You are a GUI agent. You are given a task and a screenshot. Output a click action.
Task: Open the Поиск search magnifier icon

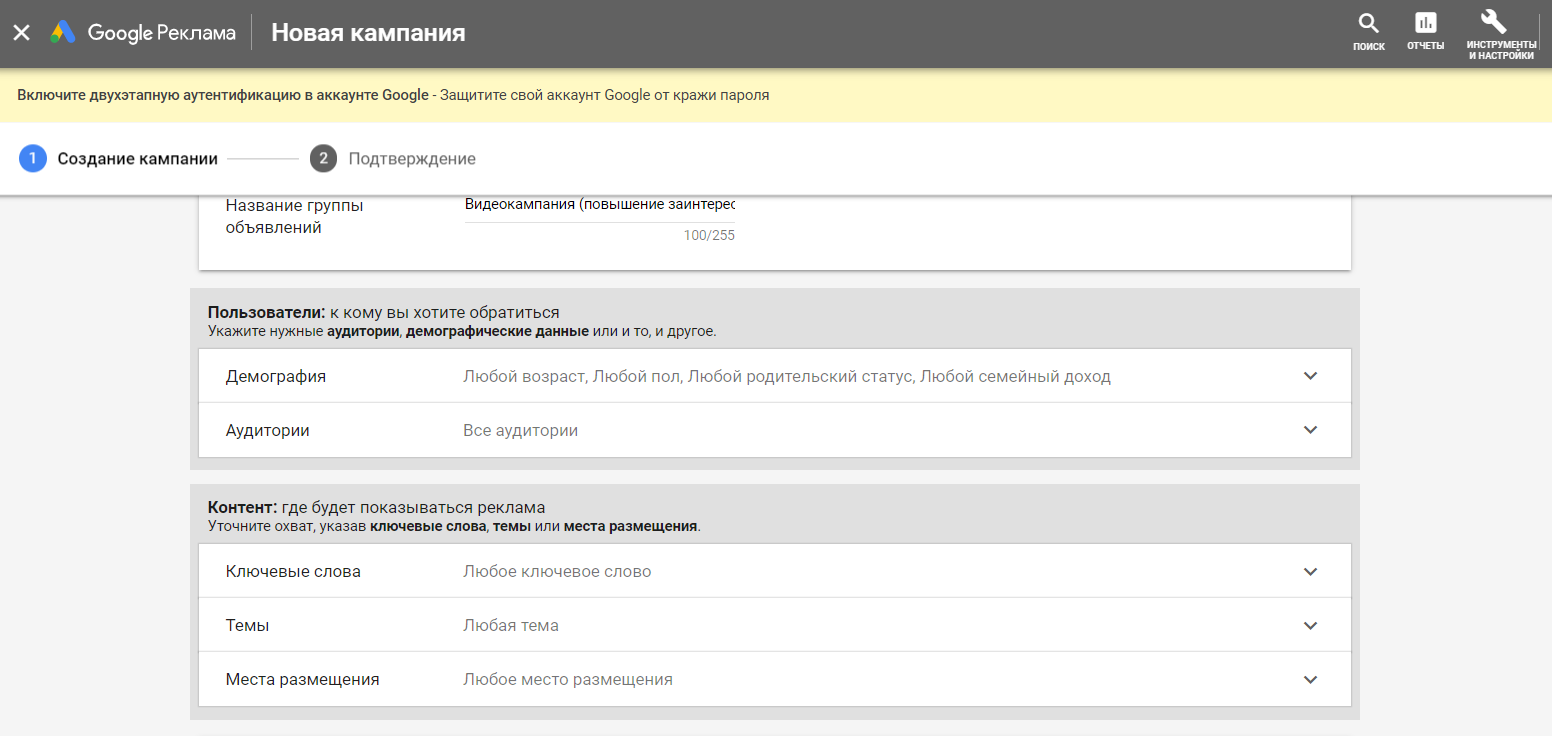[1368, 24]
